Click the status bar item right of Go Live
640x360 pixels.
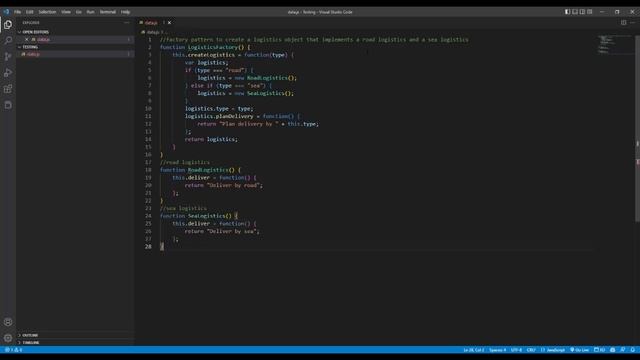pyautogui.click(x=600, y=350)
